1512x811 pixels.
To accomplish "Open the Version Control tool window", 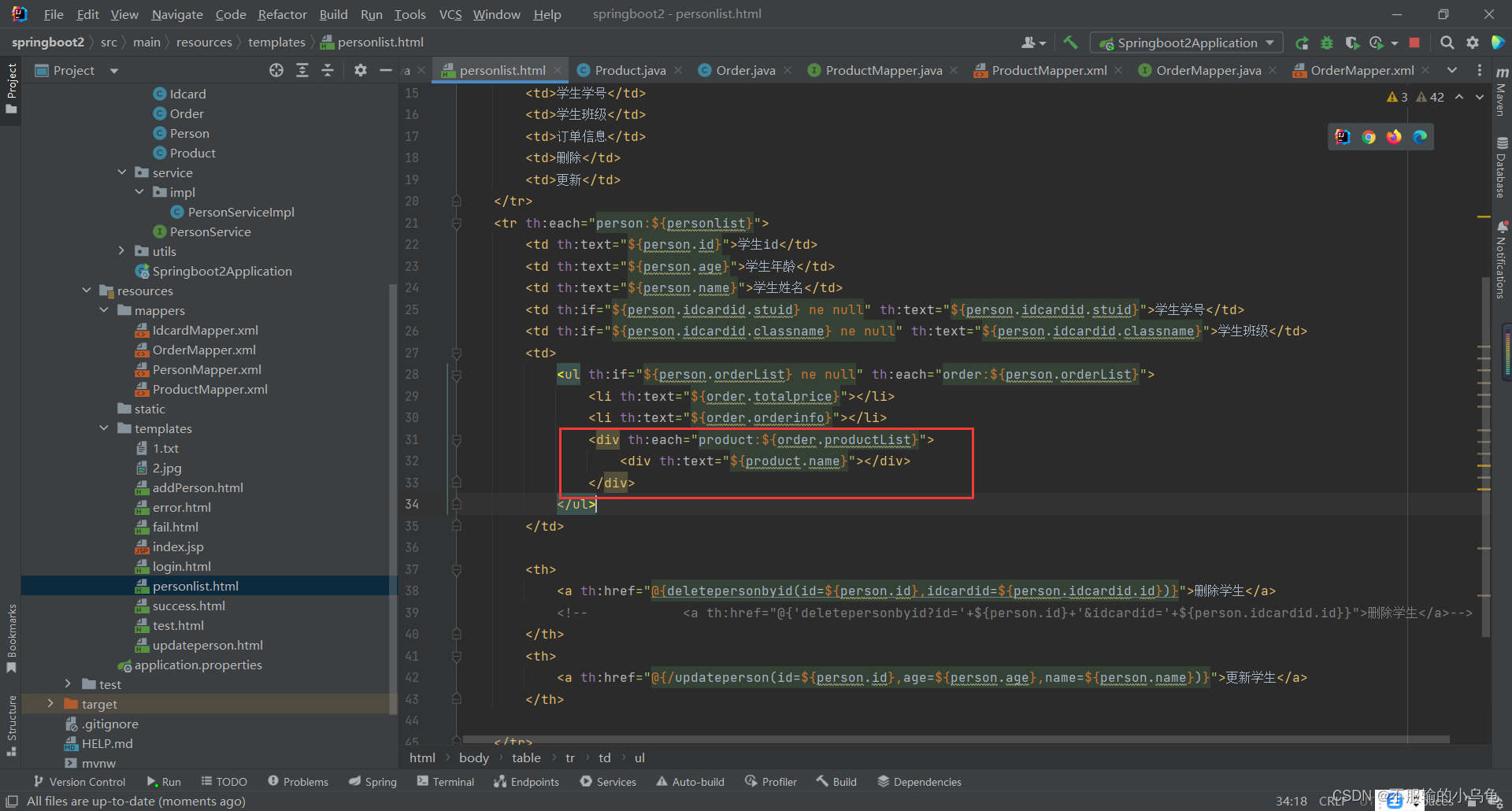I will click(x=80, y=782).
